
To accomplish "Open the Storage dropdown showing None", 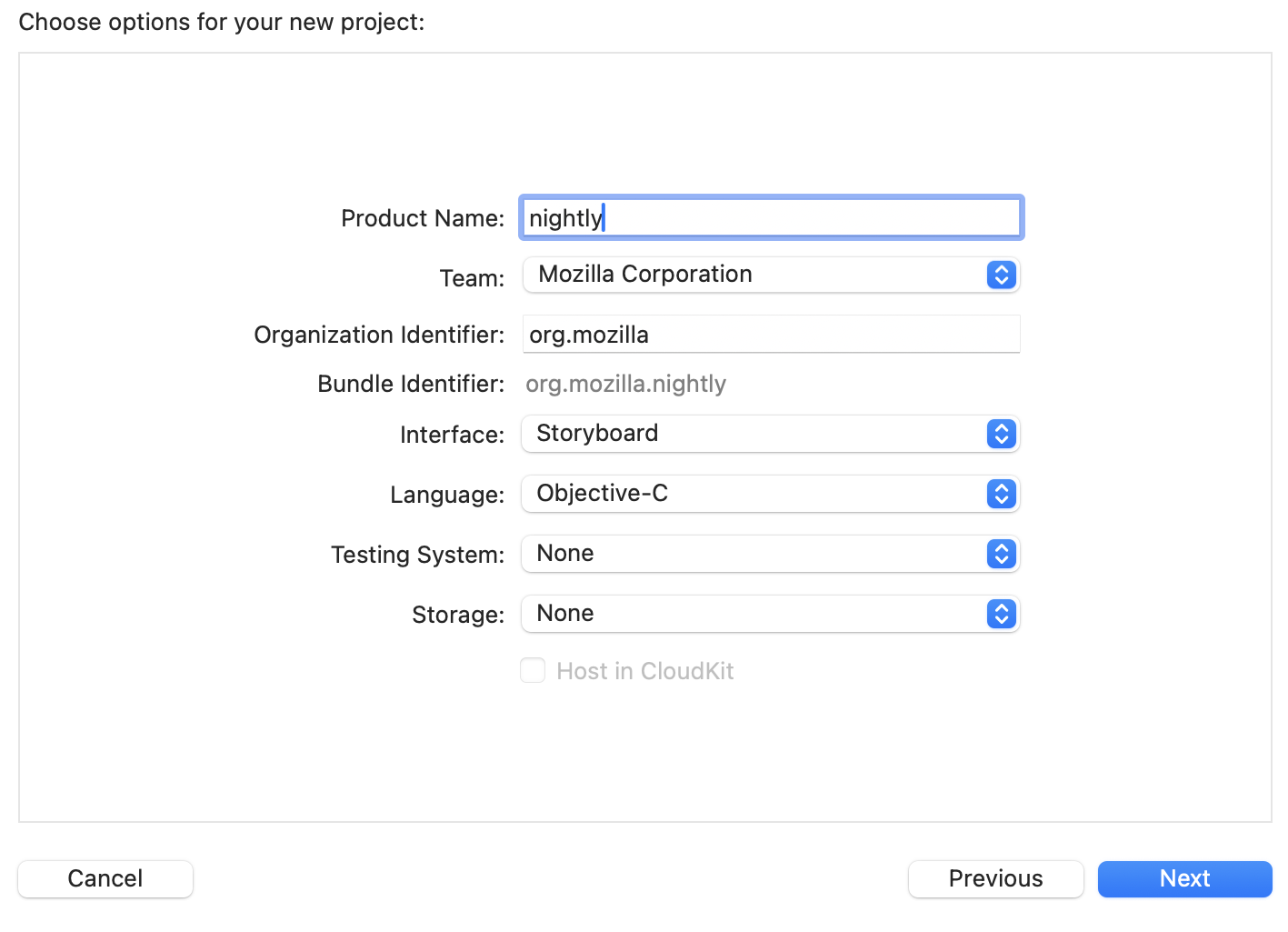I will (x=771, y=614).
